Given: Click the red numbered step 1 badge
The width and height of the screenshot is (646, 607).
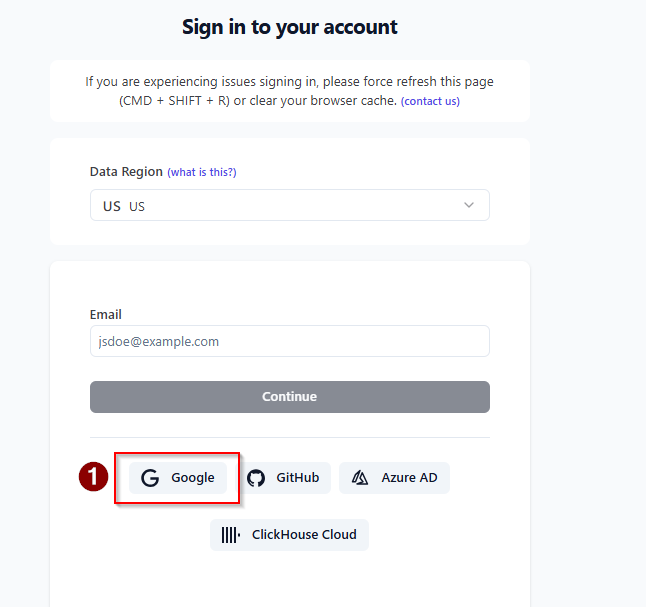Looking at the screenshot, I should pos(94,476).
